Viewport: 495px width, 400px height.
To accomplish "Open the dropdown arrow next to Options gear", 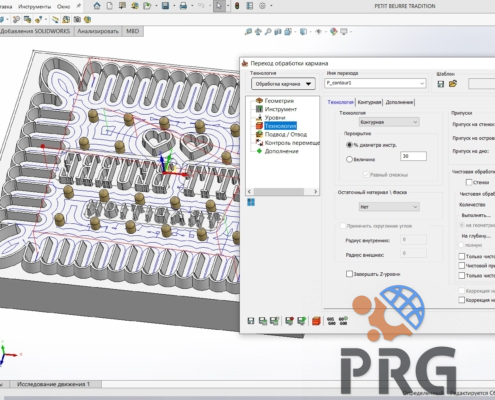I will tap(271, 6).
